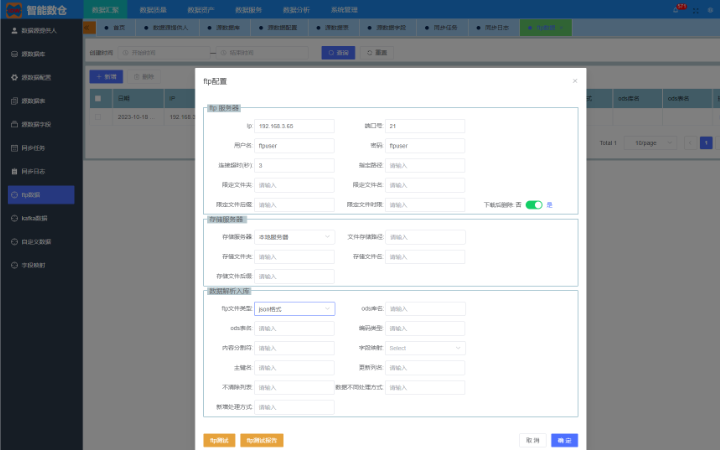Open the 系统管理 top menu
The height and width of the screenshot is (450, 720).
(344, 10)
